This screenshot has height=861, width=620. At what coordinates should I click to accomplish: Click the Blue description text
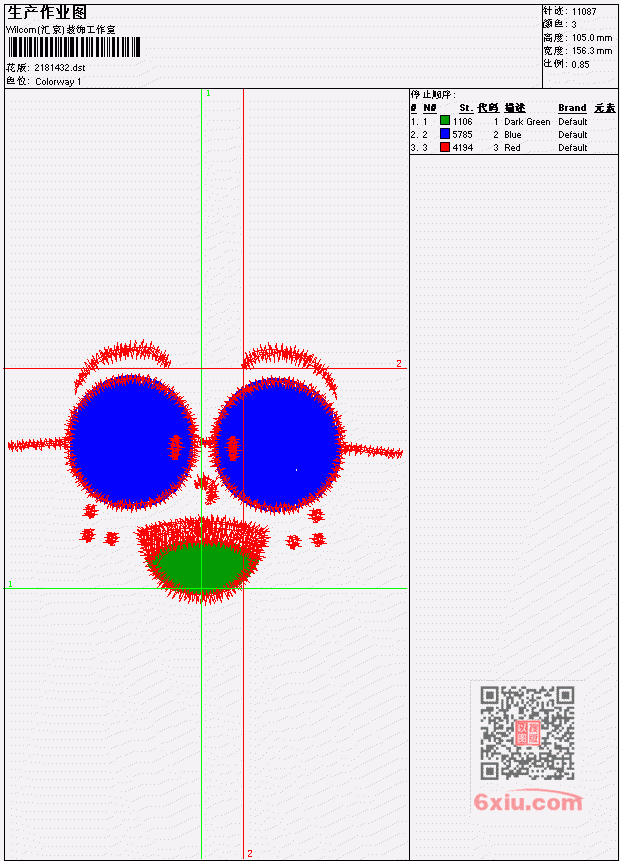513,135
